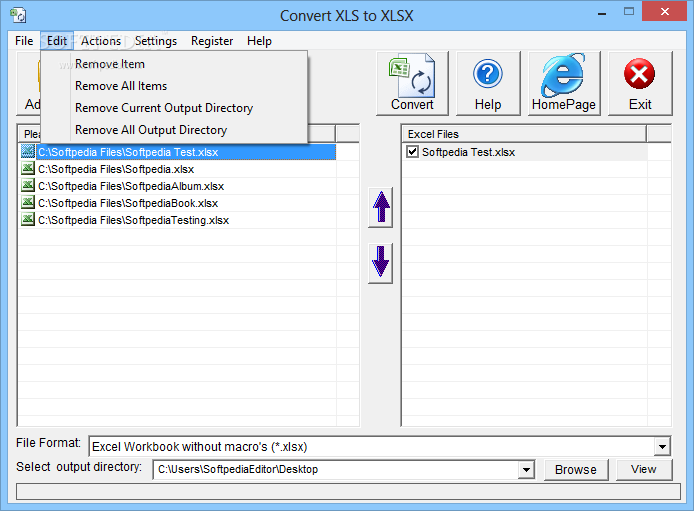Open Help via the question mark icon

pyautogui.click(x=488, y=73)
